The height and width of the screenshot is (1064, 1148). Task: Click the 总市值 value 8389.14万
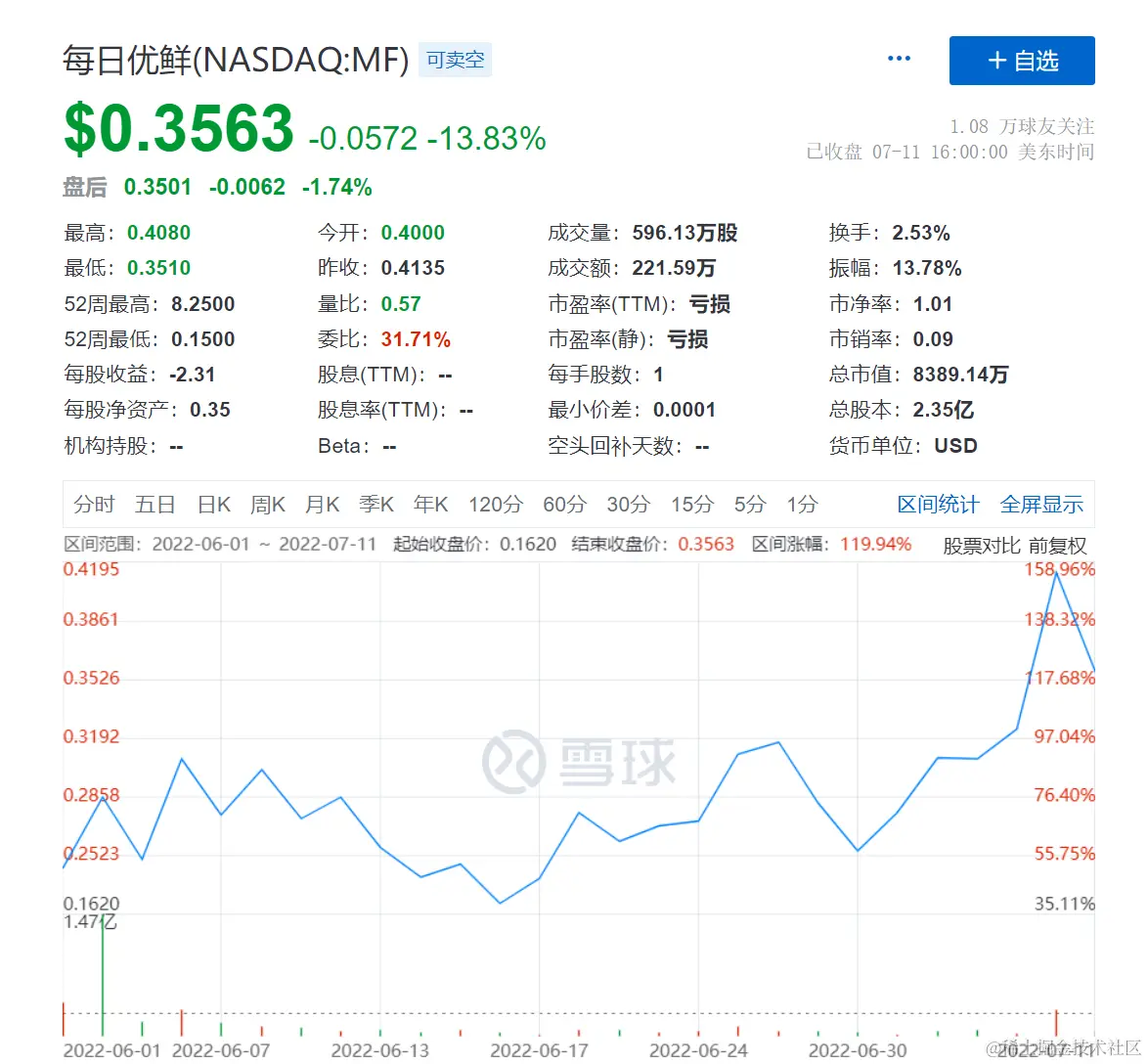coord(960,375)
